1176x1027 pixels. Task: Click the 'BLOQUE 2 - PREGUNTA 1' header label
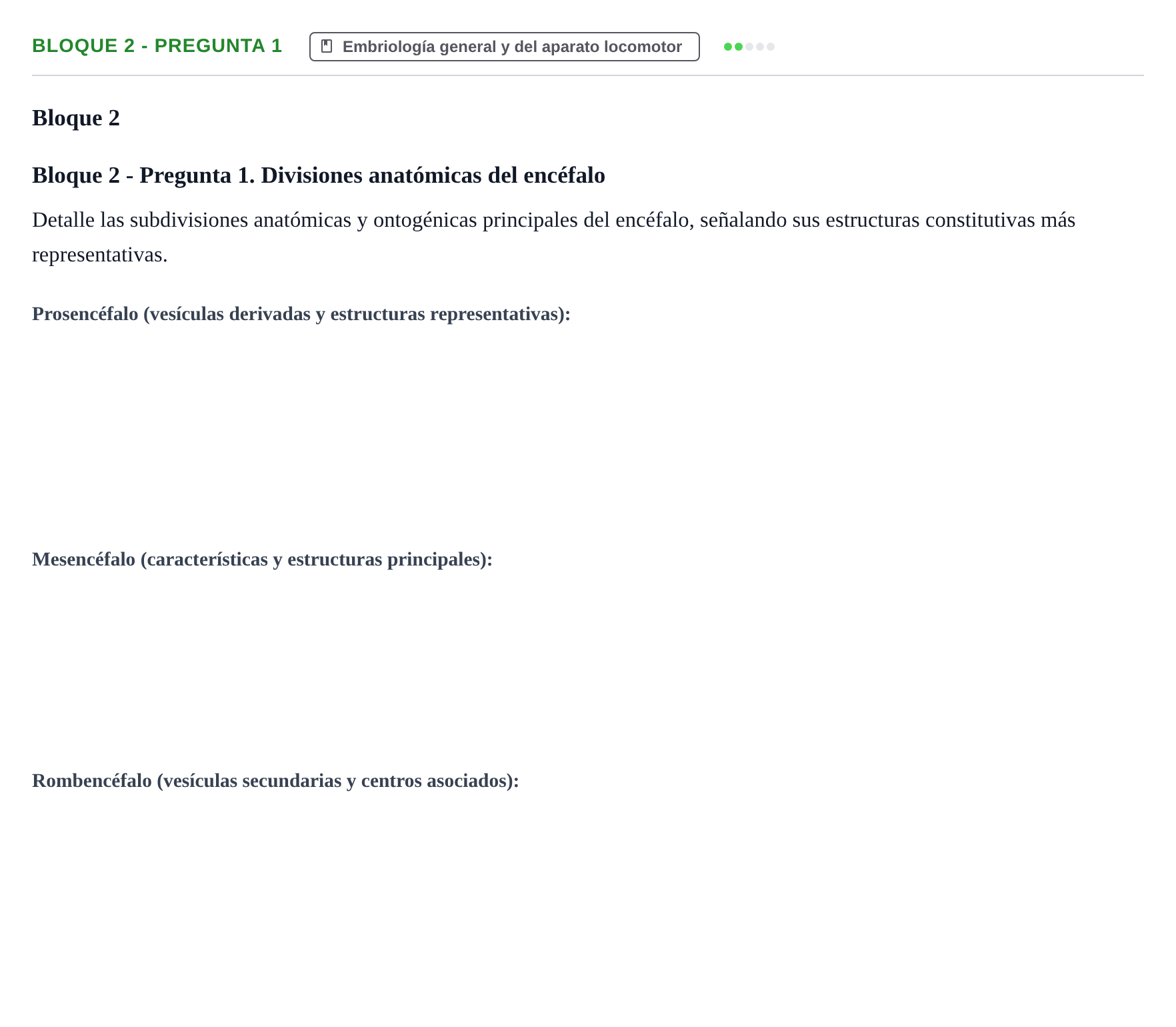[x=157, y=46]
